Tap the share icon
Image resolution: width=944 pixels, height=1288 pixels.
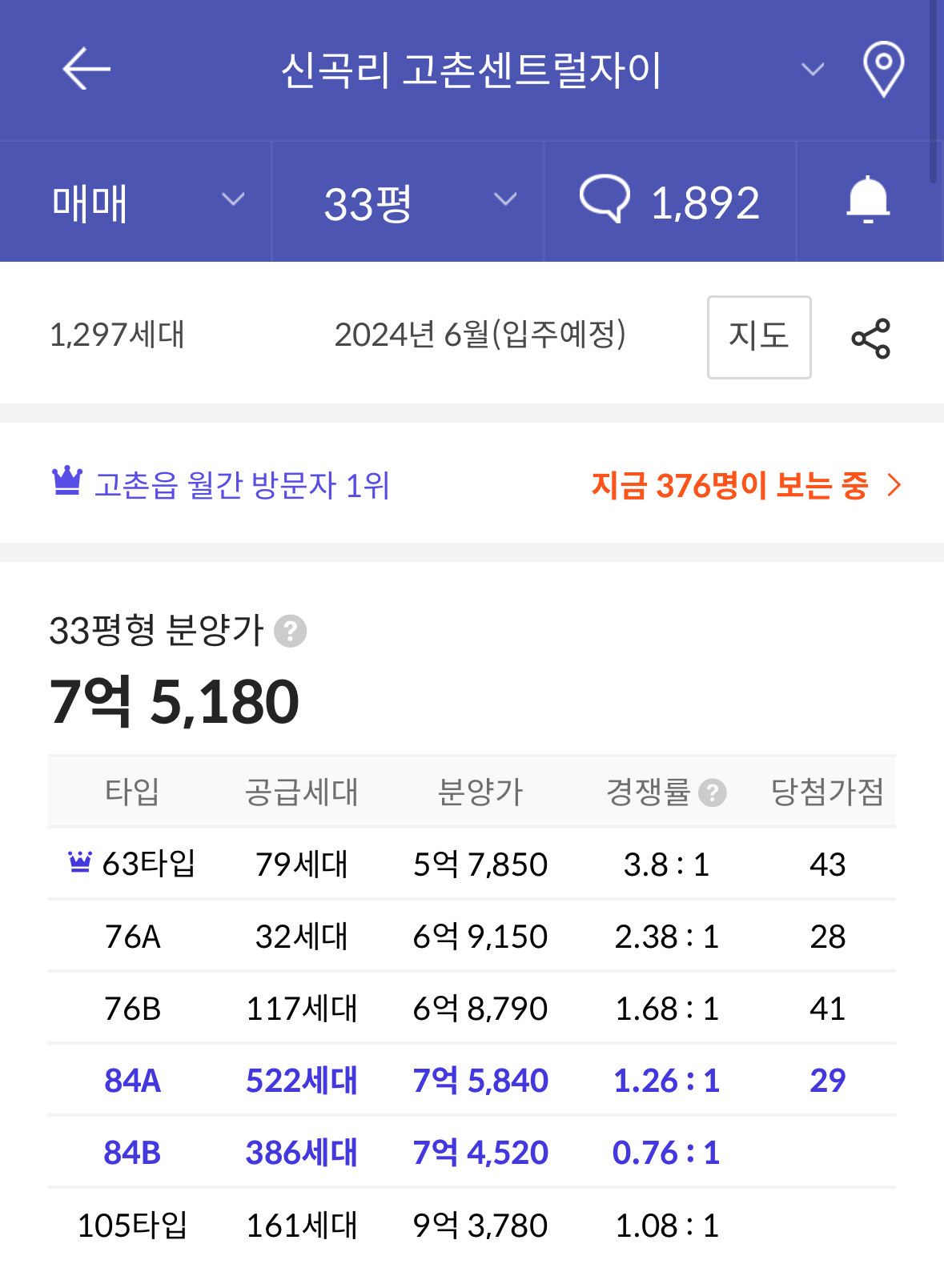point(871,338)
